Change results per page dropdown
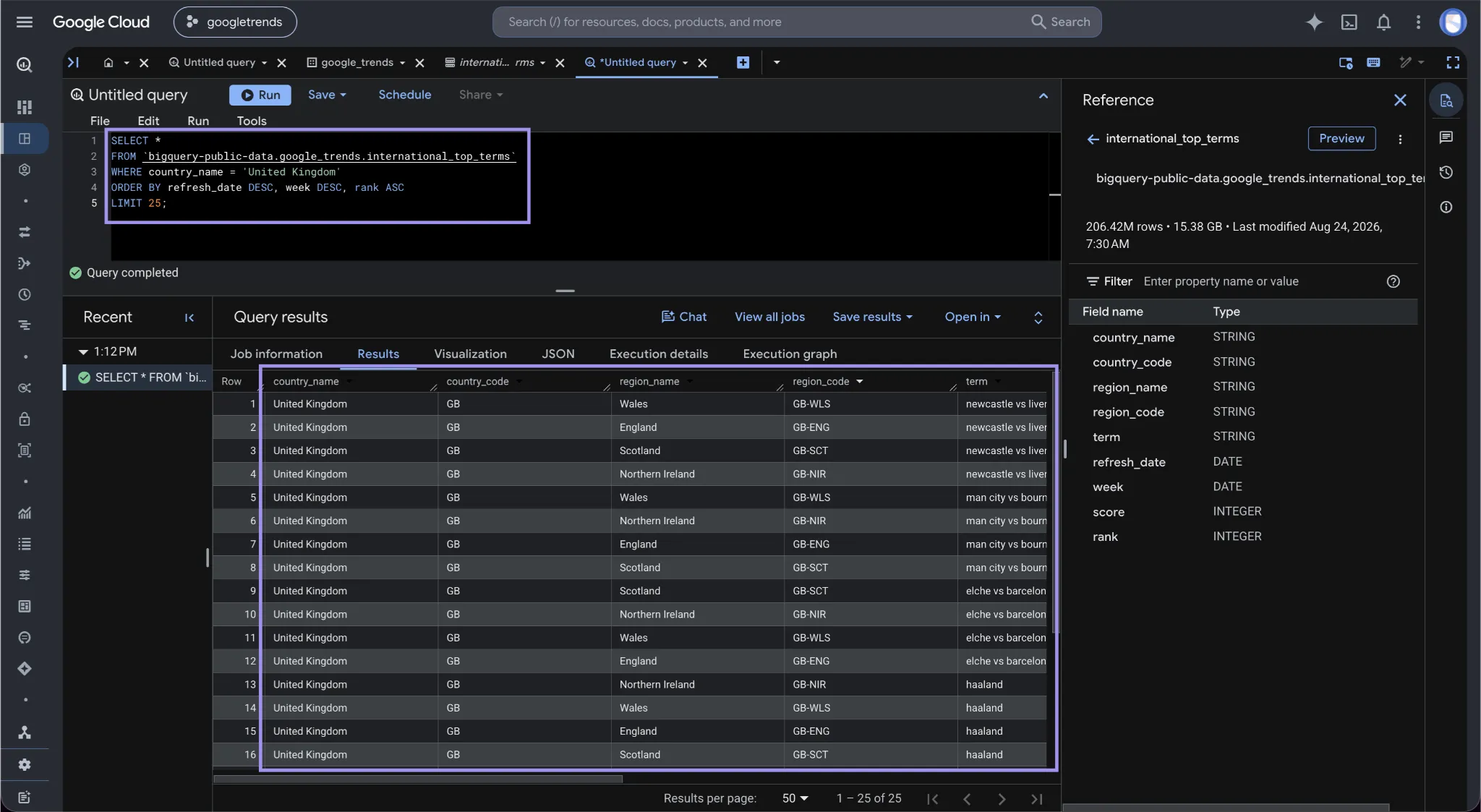The height and width of the screenshot is (812, 1481). pos(795,798)
